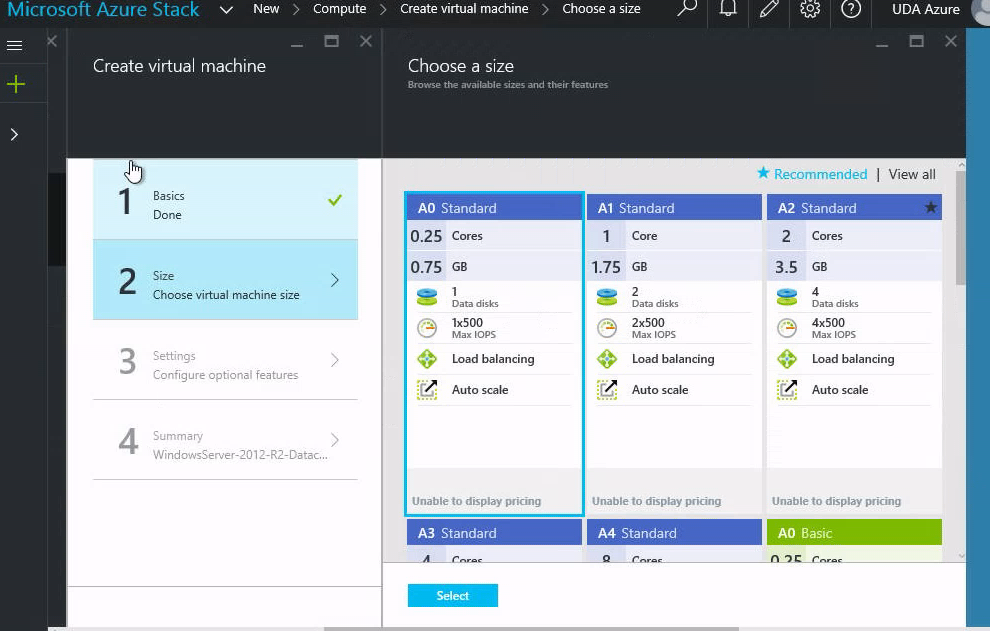This screenshot has height=631, width=990.
Task: Select the A0 Standard size card header
Action: pyautogui.click(x=494, y=208)
